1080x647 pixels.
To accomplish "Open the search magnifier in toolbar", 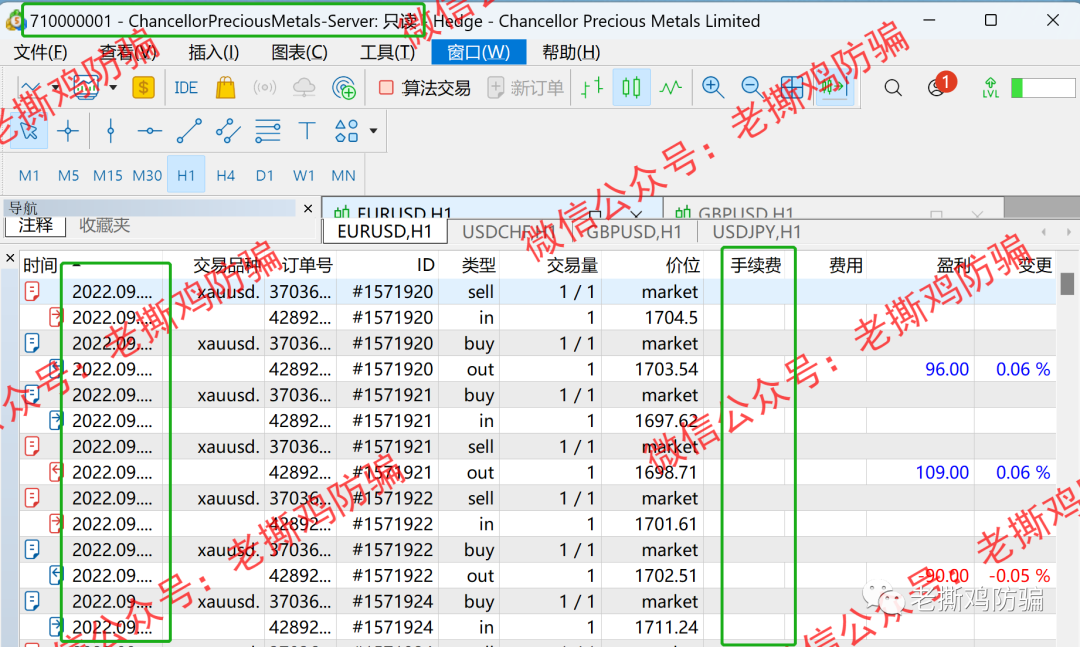I will 893,88.
